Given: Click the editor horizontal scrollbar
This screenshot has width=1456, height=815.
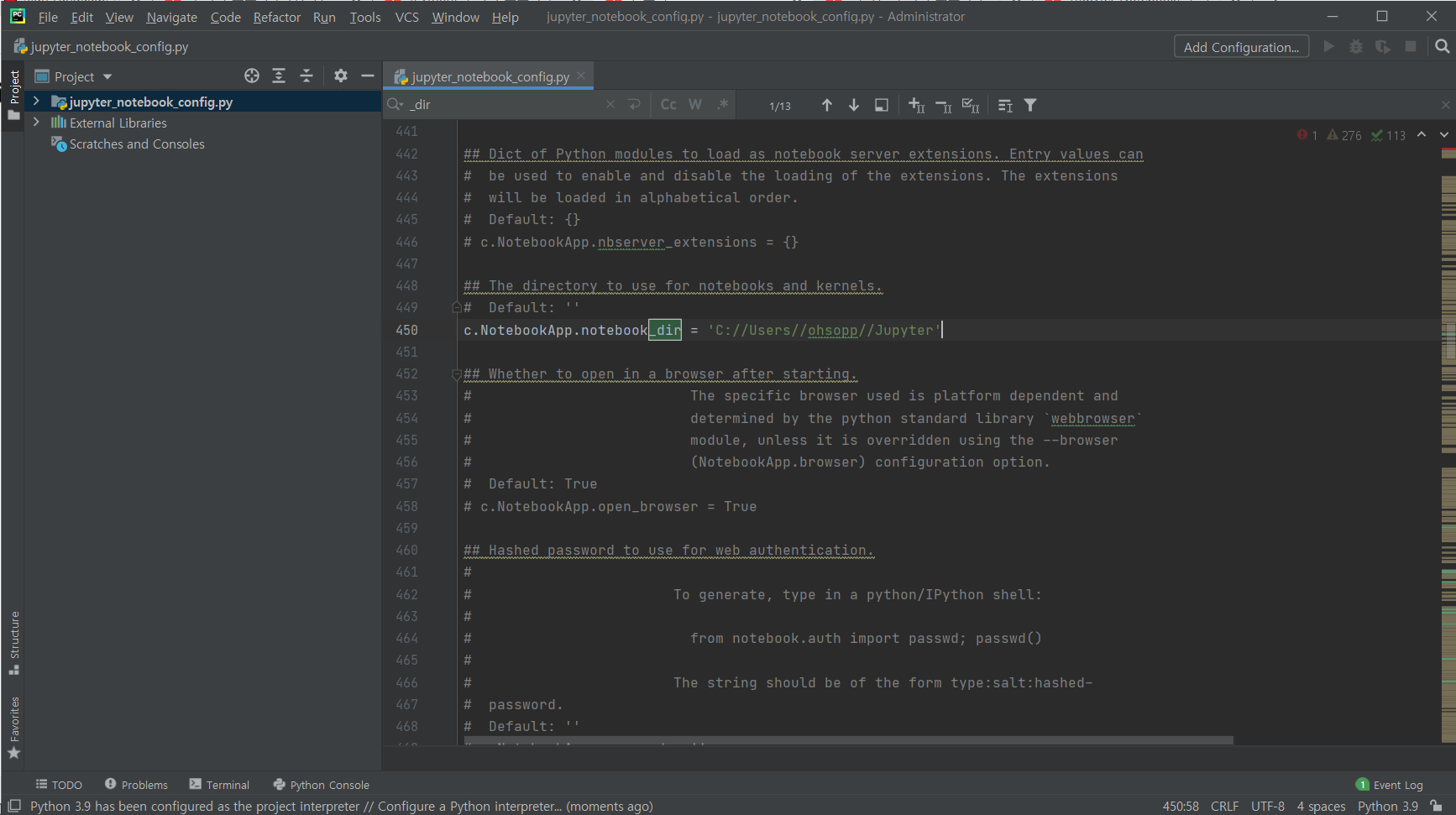Looking at the screenshot, I should (x=848, y=740).
